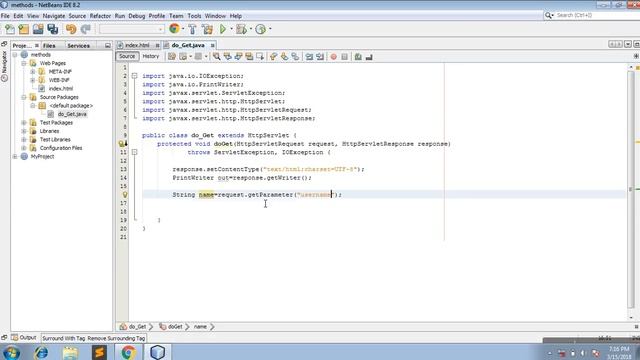The image size is (640, 360).
Task: Click Stop Macro Recording icon
Action: click(344, 57)
